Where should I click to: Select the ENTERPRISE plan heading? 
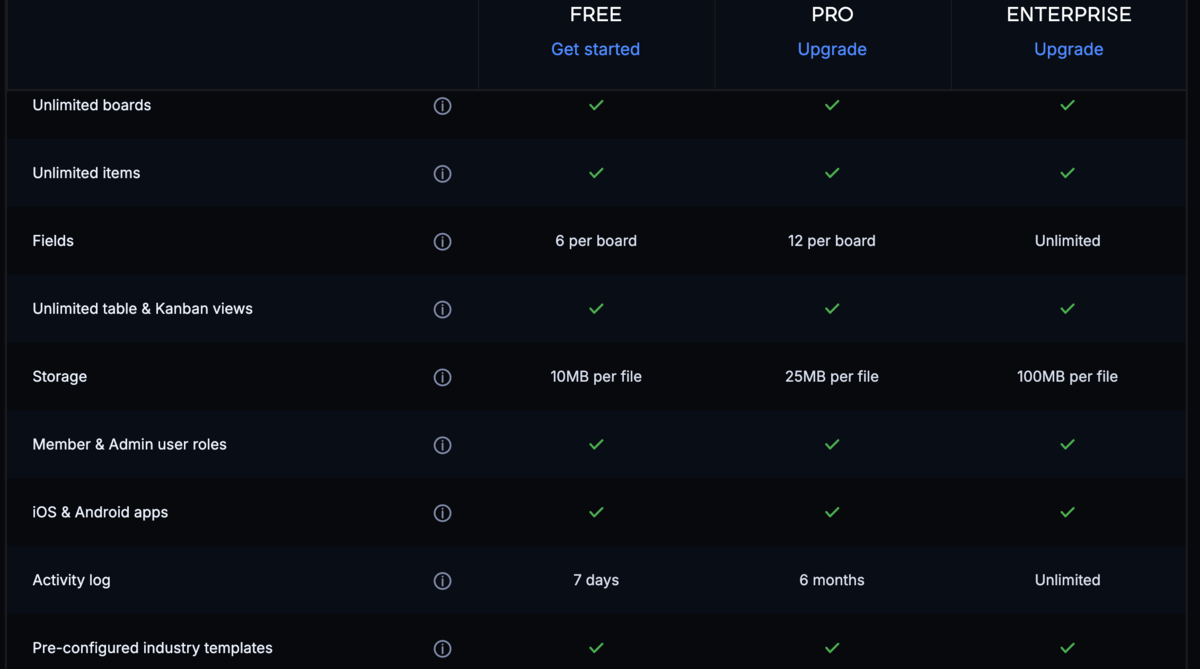[1068, 15]
